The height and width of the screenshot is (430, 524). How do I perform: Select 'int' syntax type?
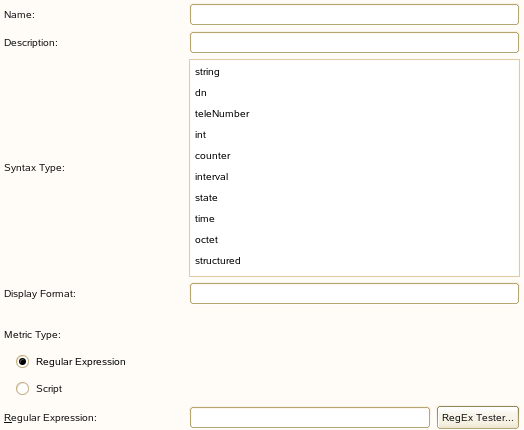coord(354,135)
